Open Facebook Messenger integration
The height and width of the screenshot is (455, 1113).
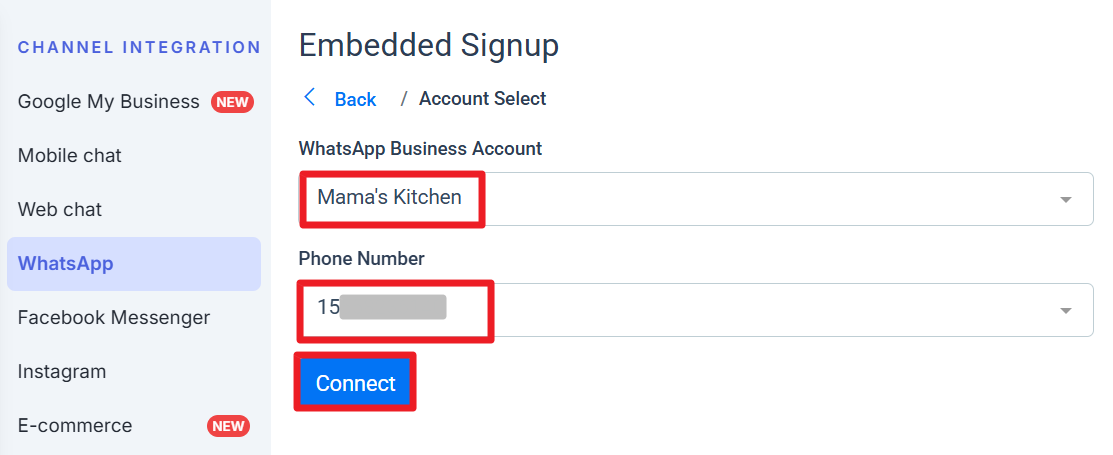click(114, 318)
